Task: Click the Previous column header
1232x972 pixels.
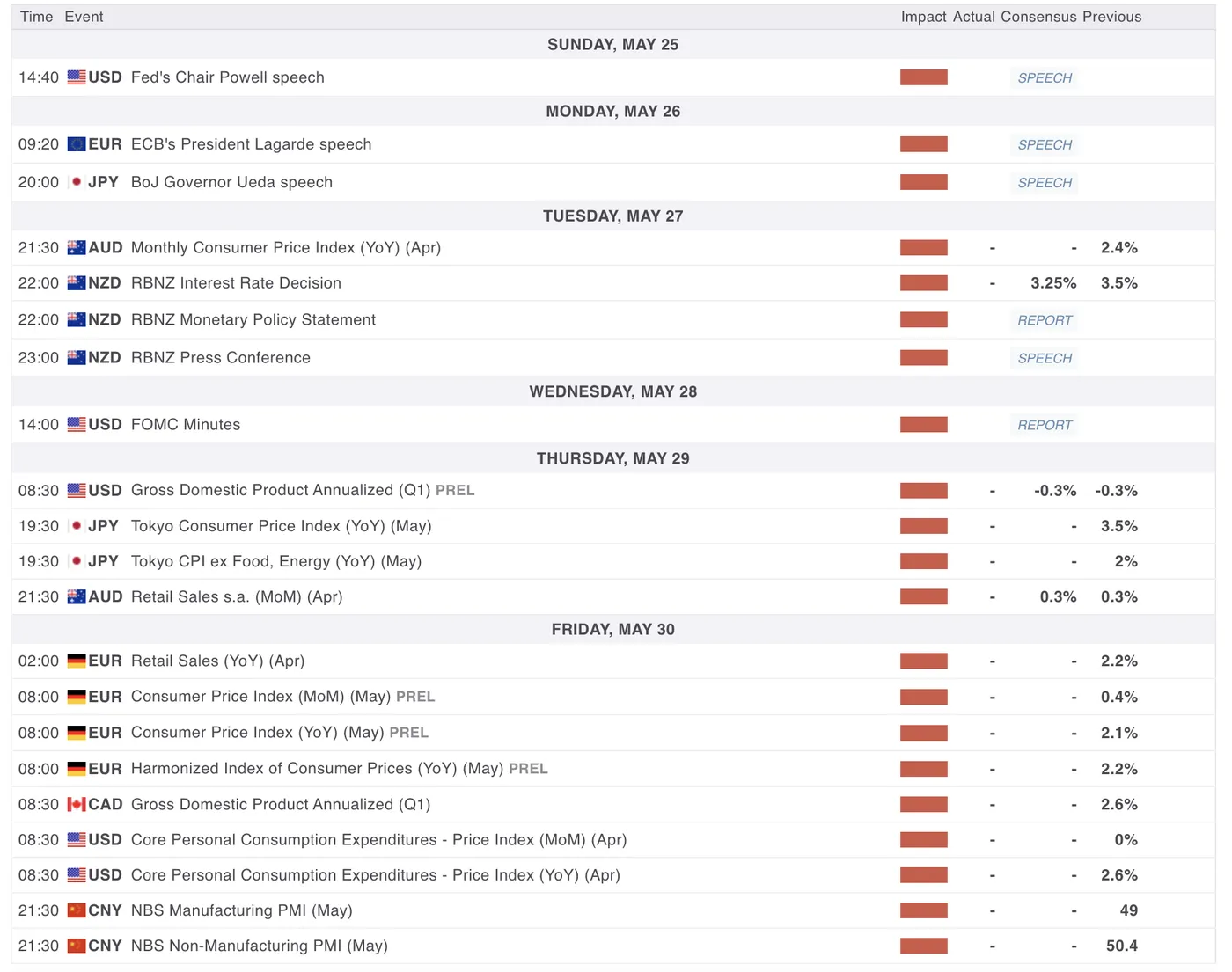Action: click(x=1112, y=17)
